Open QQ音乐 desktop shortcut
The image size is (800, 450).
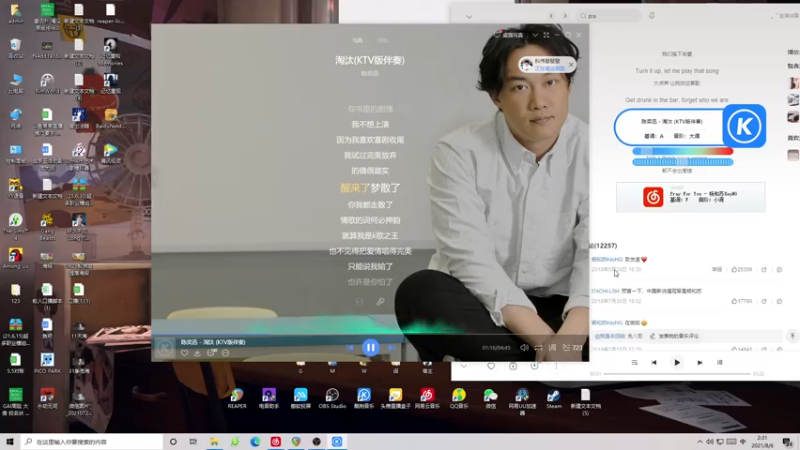pos(459,398)
